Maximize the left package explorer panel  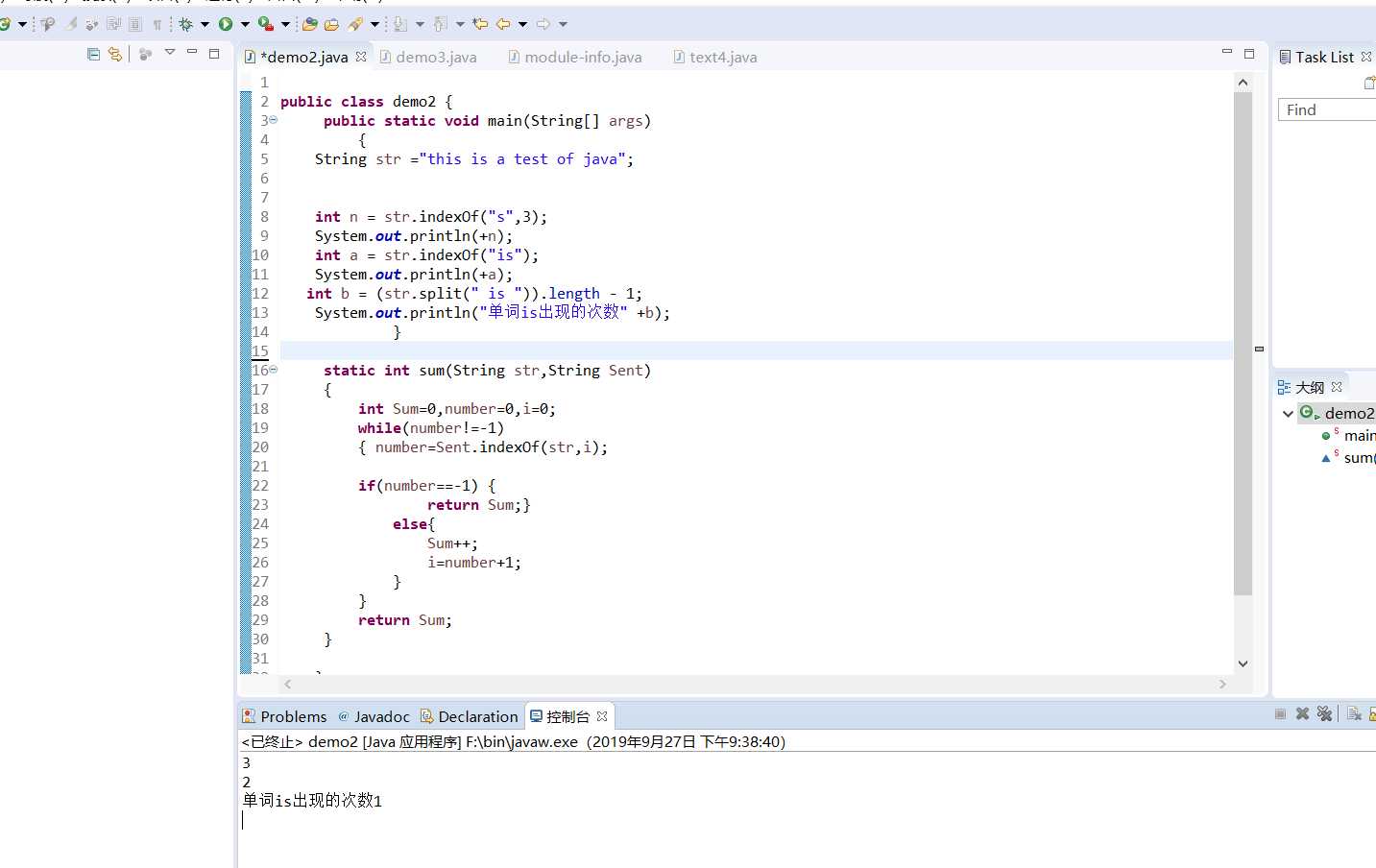pyautogui.click(x=214, y=53)
